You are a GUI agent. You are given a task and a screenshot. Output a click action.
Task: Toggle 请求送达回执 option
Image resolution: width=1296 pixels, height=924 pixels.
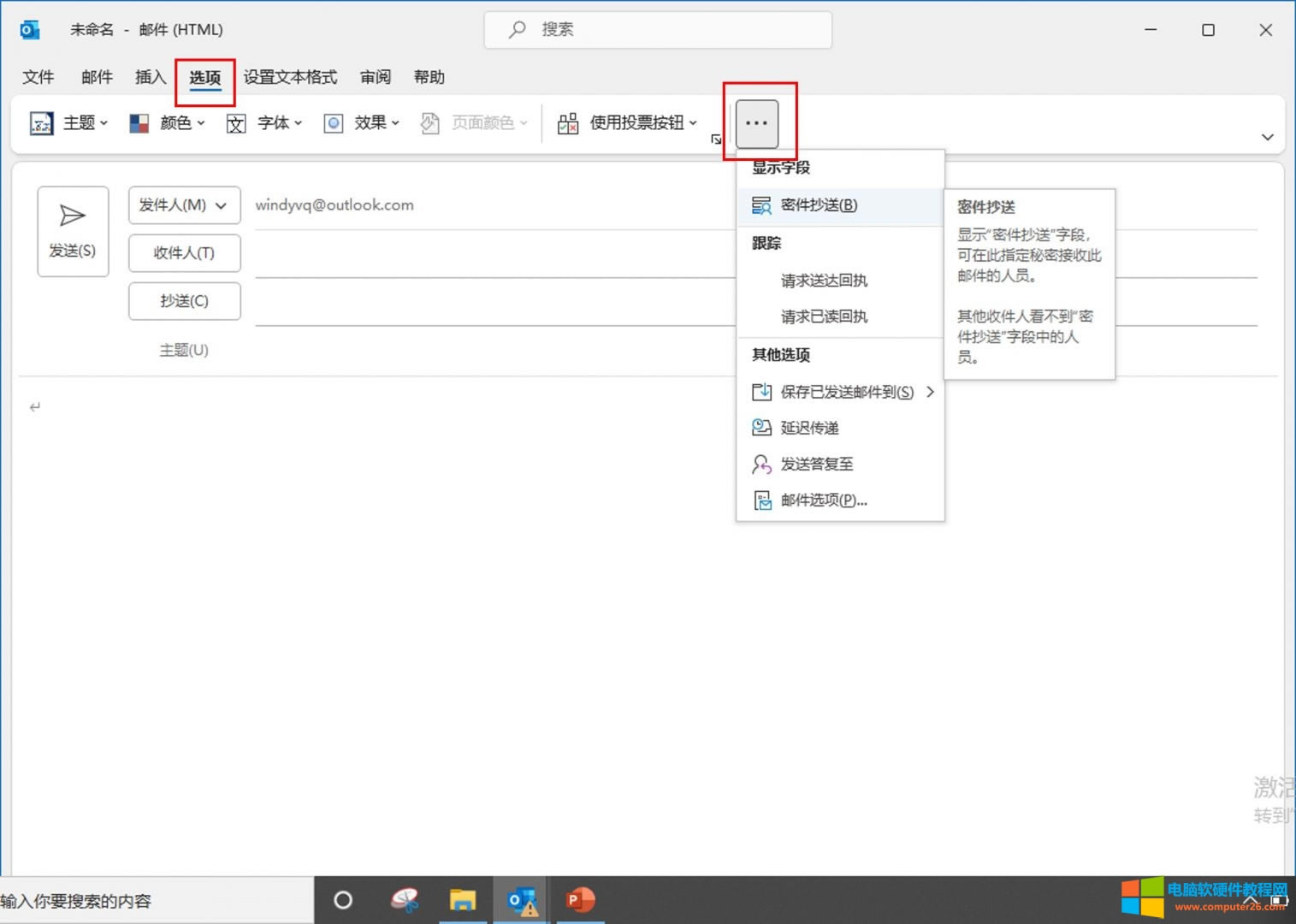840,281
